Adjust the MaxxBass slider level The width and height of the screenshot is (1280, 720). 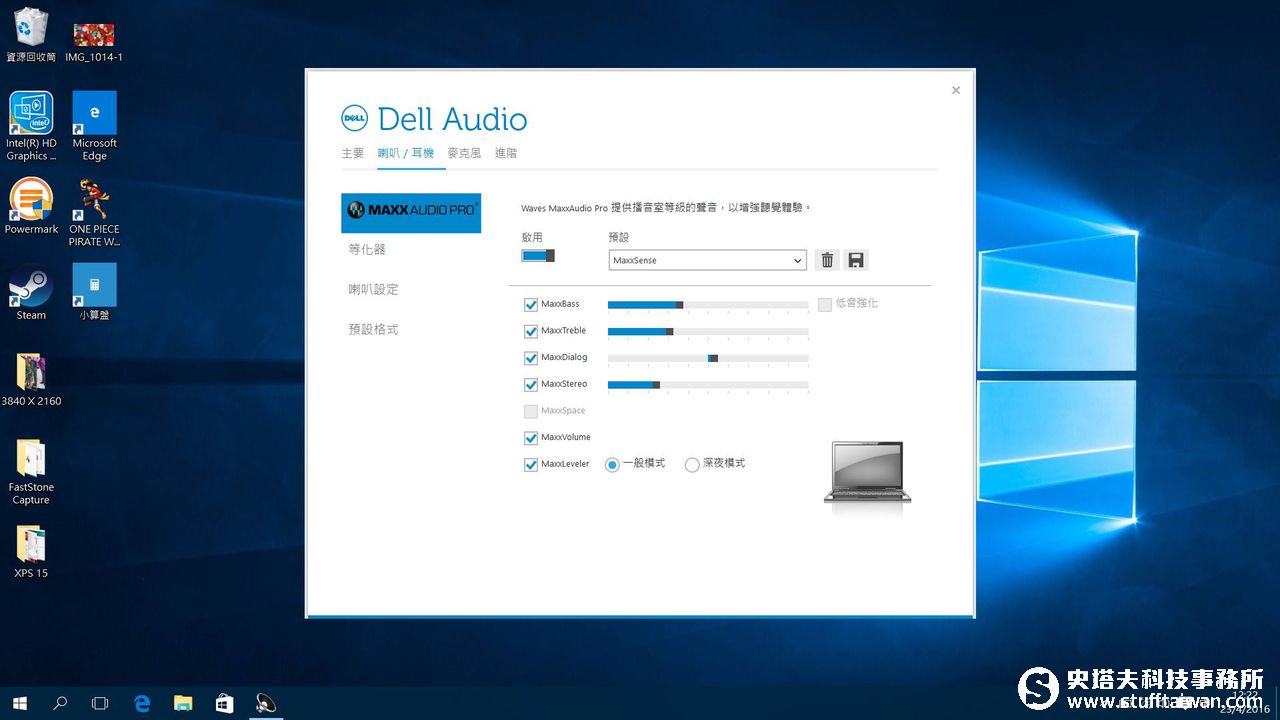tap(708, 304)
